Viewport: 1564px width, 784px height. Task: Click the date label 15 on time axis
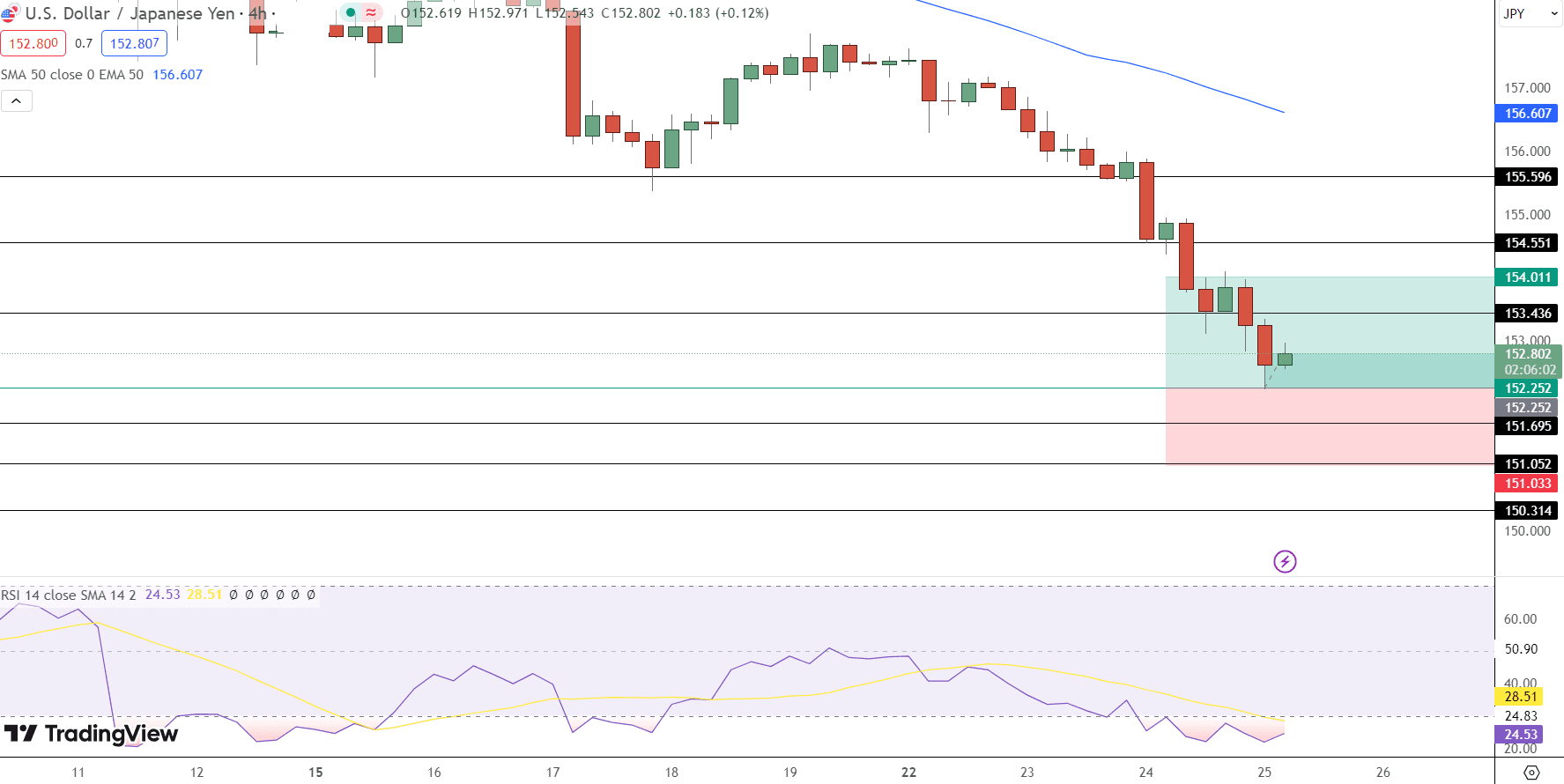point(315,773)
